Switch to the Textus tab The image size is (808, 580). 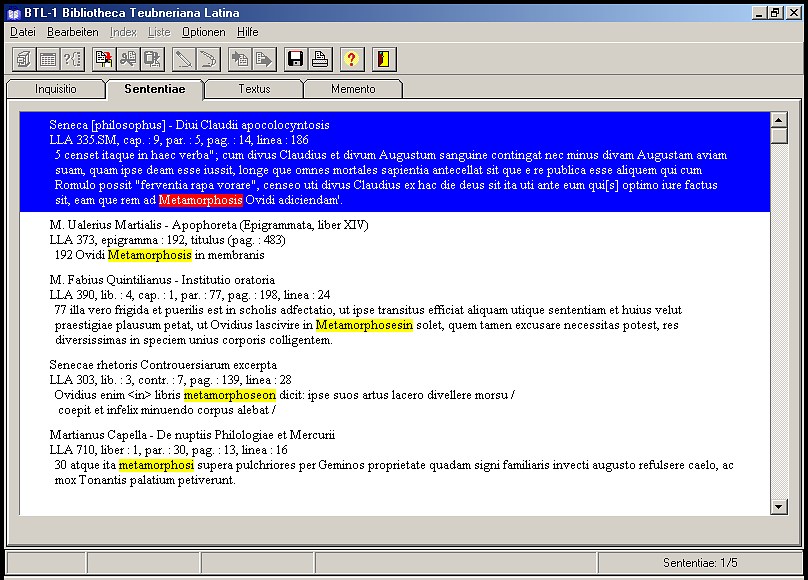tap(254, 89)
